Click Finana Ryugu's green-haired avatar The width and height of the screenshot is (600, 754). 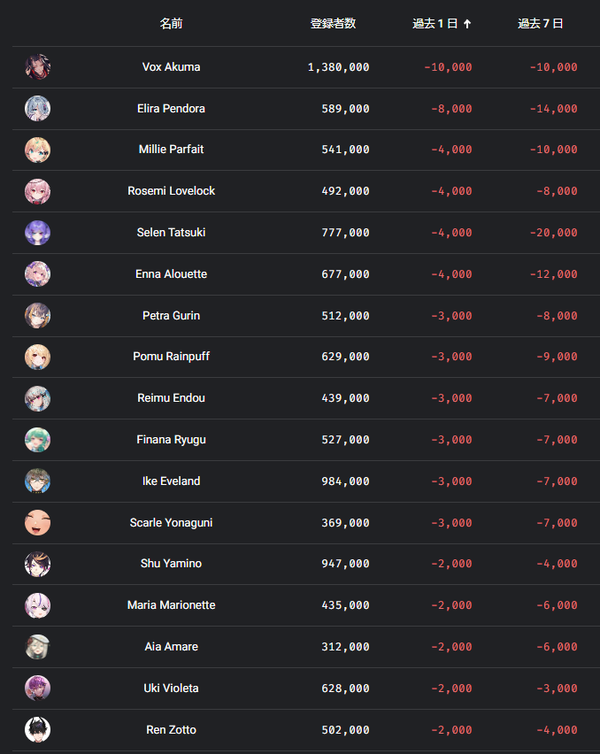[x=38, y=440]
